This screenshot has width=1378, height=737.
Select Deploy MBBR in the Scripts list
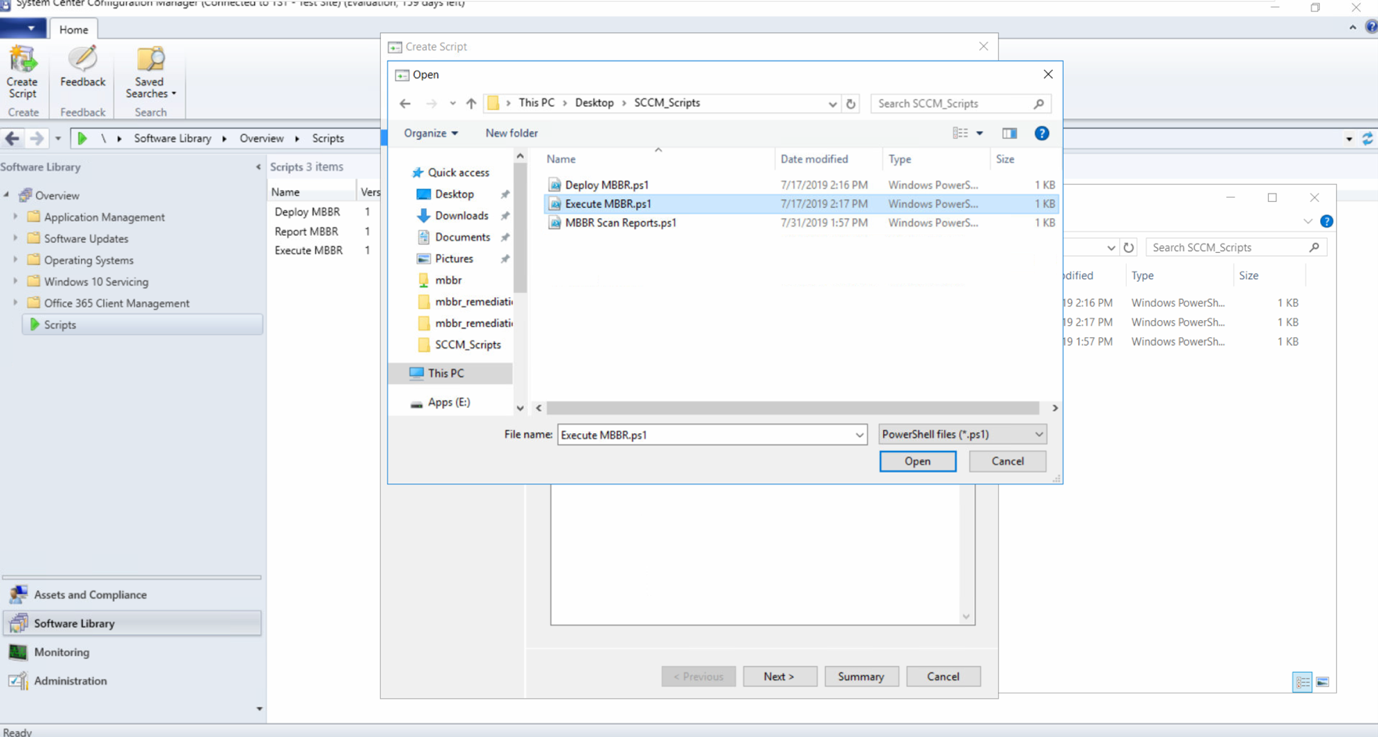(307, 212)
